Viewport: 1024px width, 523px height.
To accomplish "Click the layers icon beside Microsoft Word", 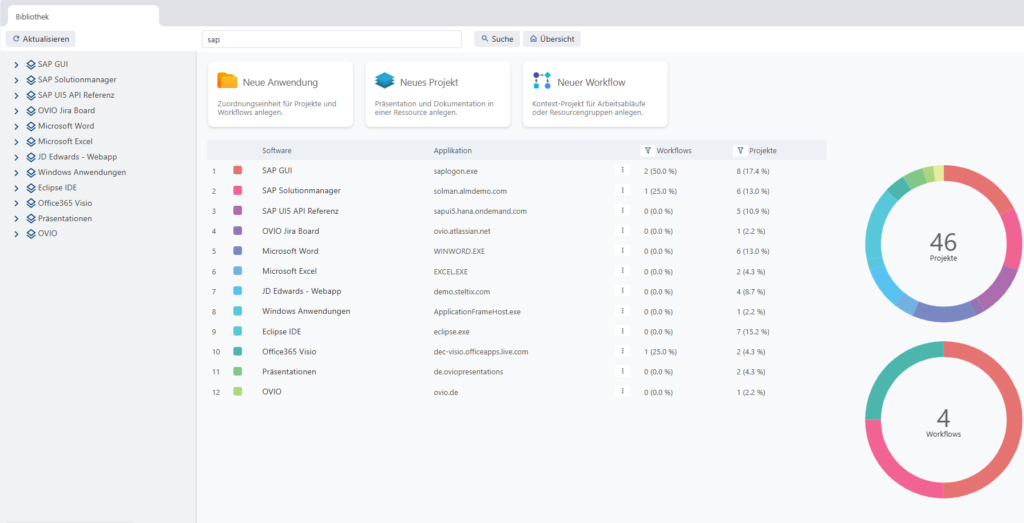I will pyautogui.click(x=31, y=126).
